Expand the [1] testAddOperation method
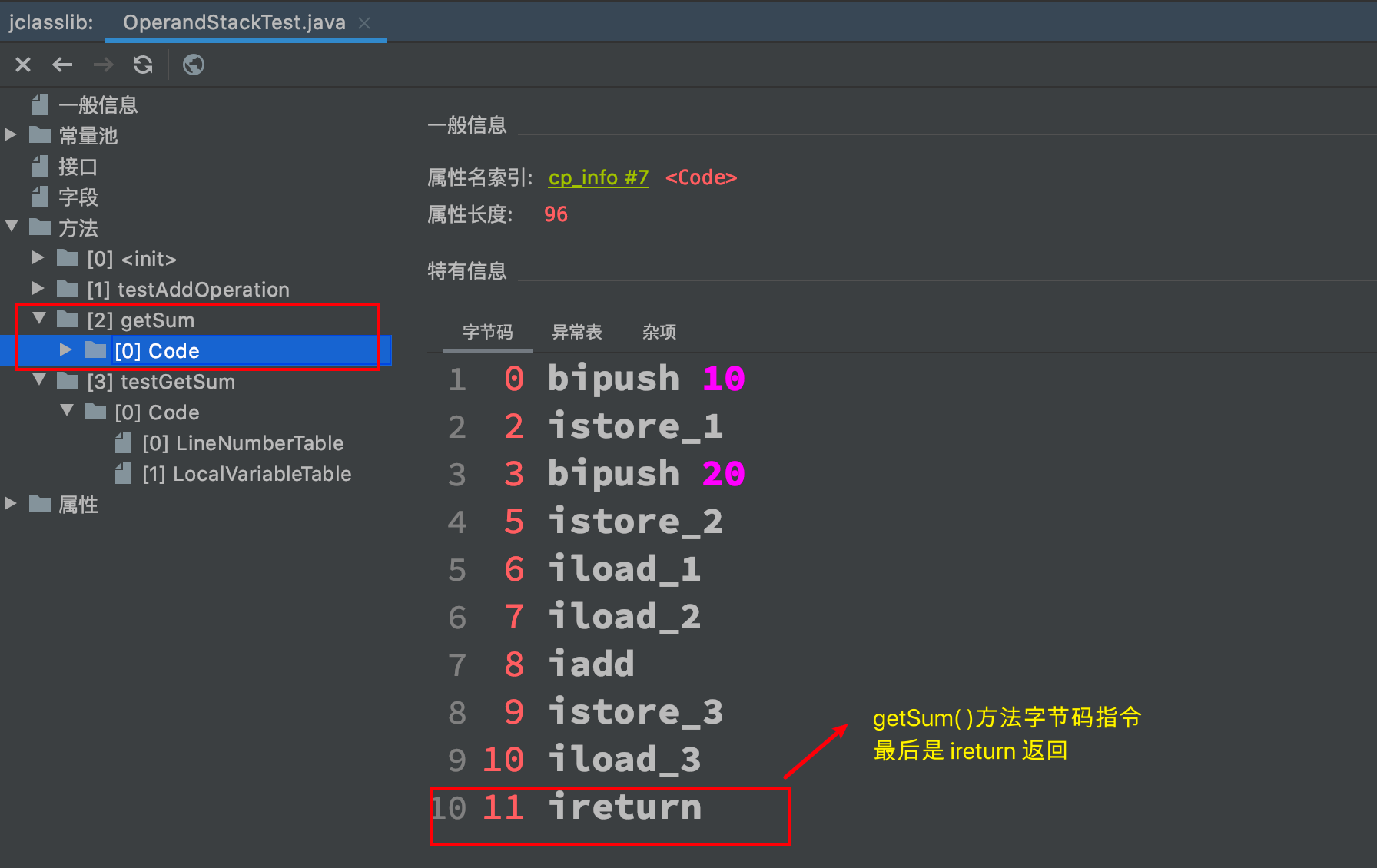Screen dimensions: 1377x868 click(x=38, y=289)
